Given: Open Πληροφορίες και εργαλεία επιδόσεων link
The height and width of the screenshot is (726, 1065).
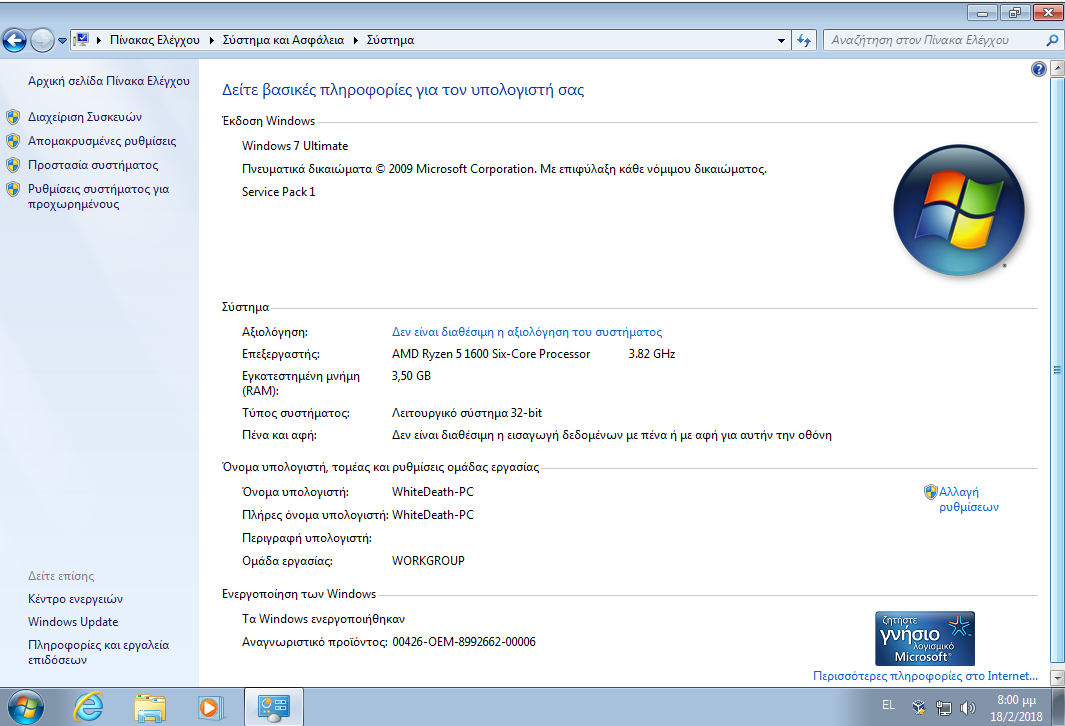Looking at the screenshot, I should click(98, 652).
